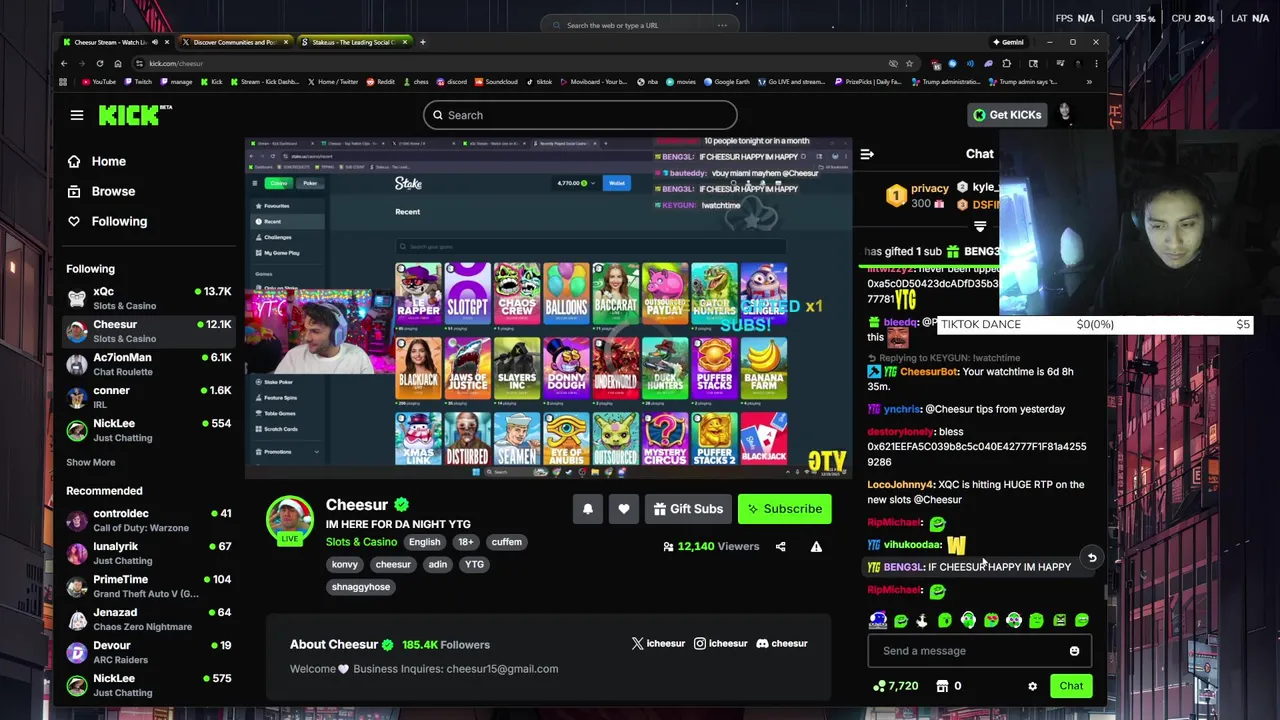This screenshot has width=1280, height=720.
Task: Open xQc channel in Following list
Action: (x=149, y=298)
